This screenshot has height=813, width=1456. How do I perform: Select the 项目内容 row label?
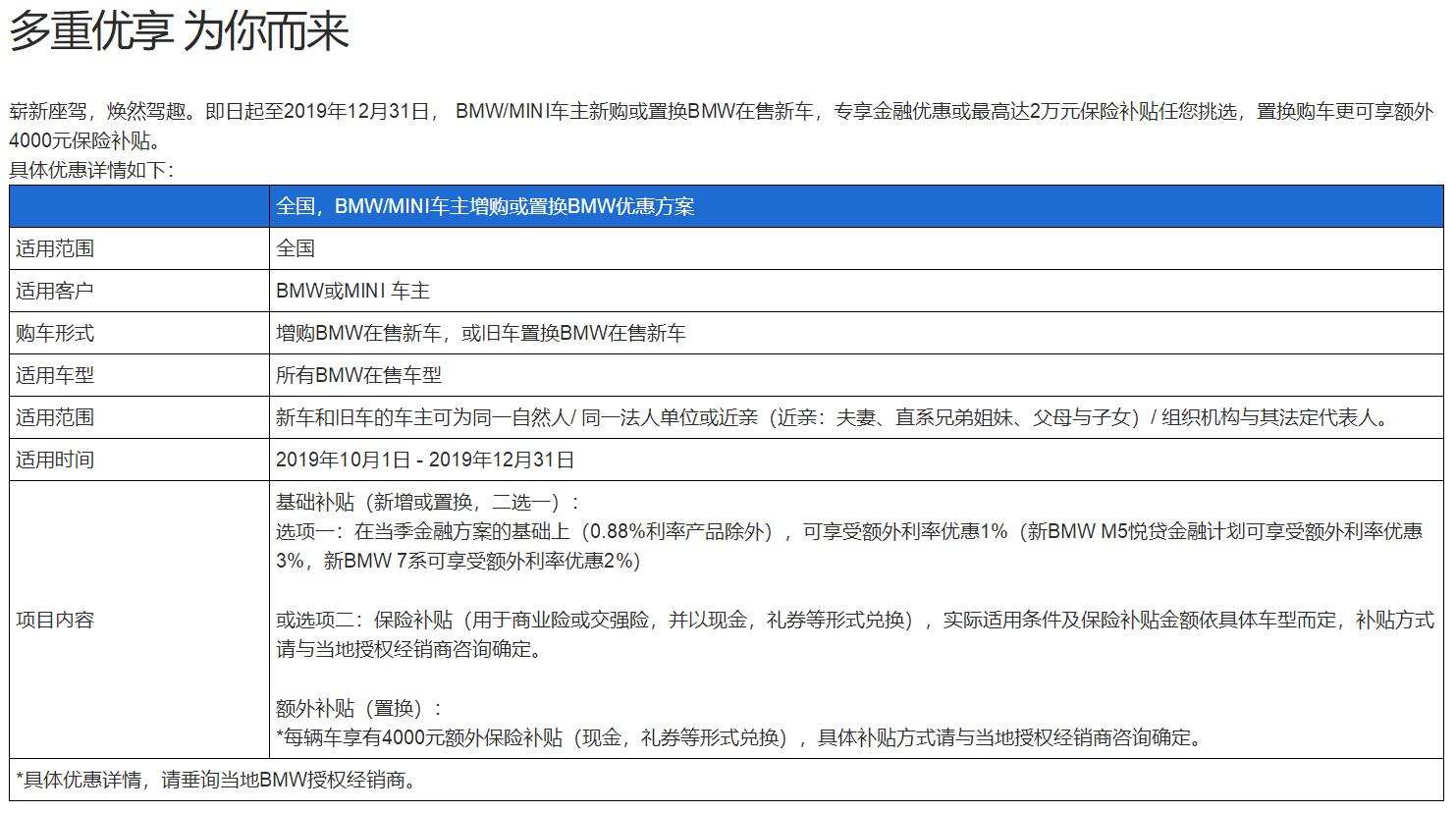55,620
